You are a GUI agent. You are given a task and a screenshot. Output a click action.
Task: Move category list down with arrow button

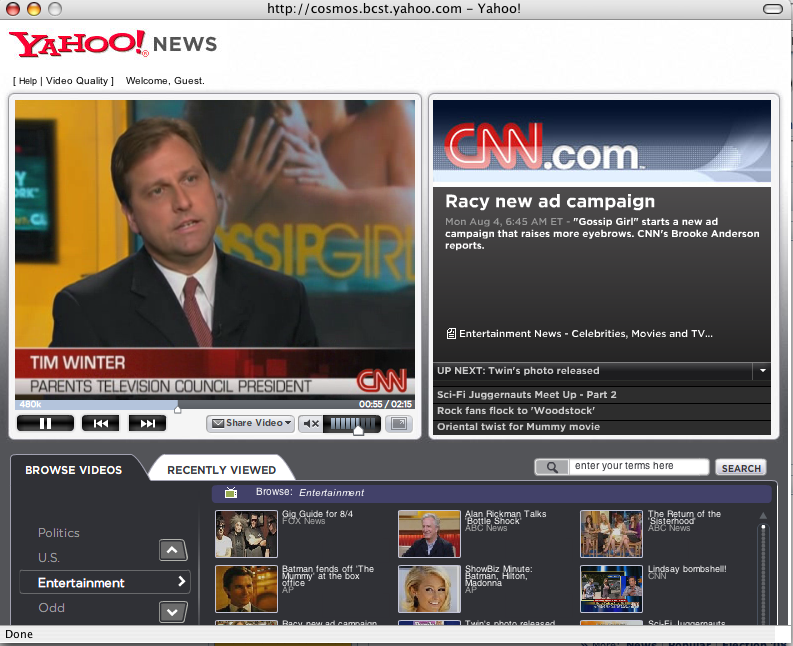(x=173, y=612)
